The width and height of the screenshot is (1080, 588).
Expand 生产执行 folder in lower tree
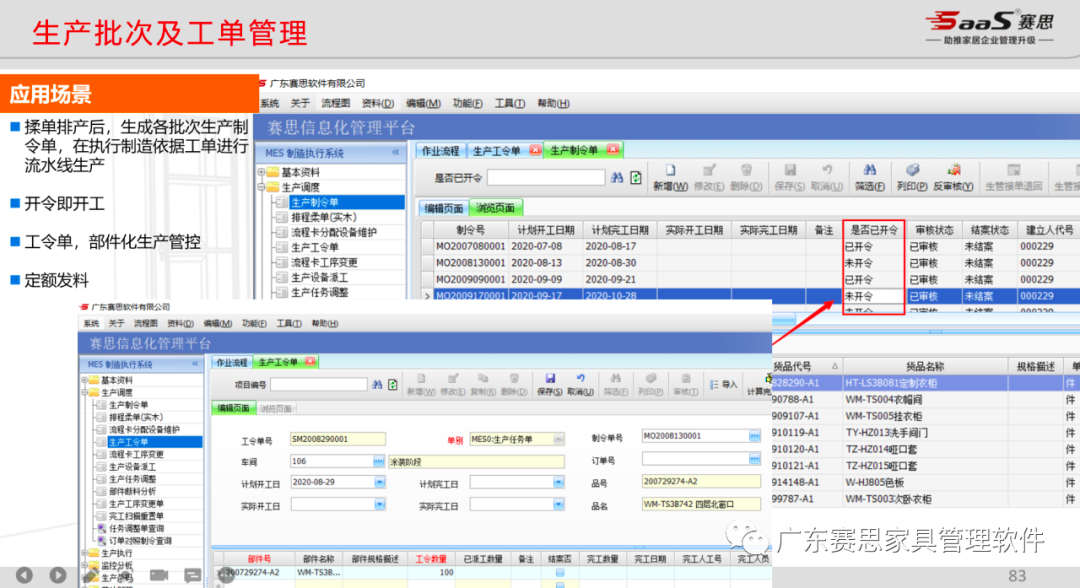coord(84,553)
